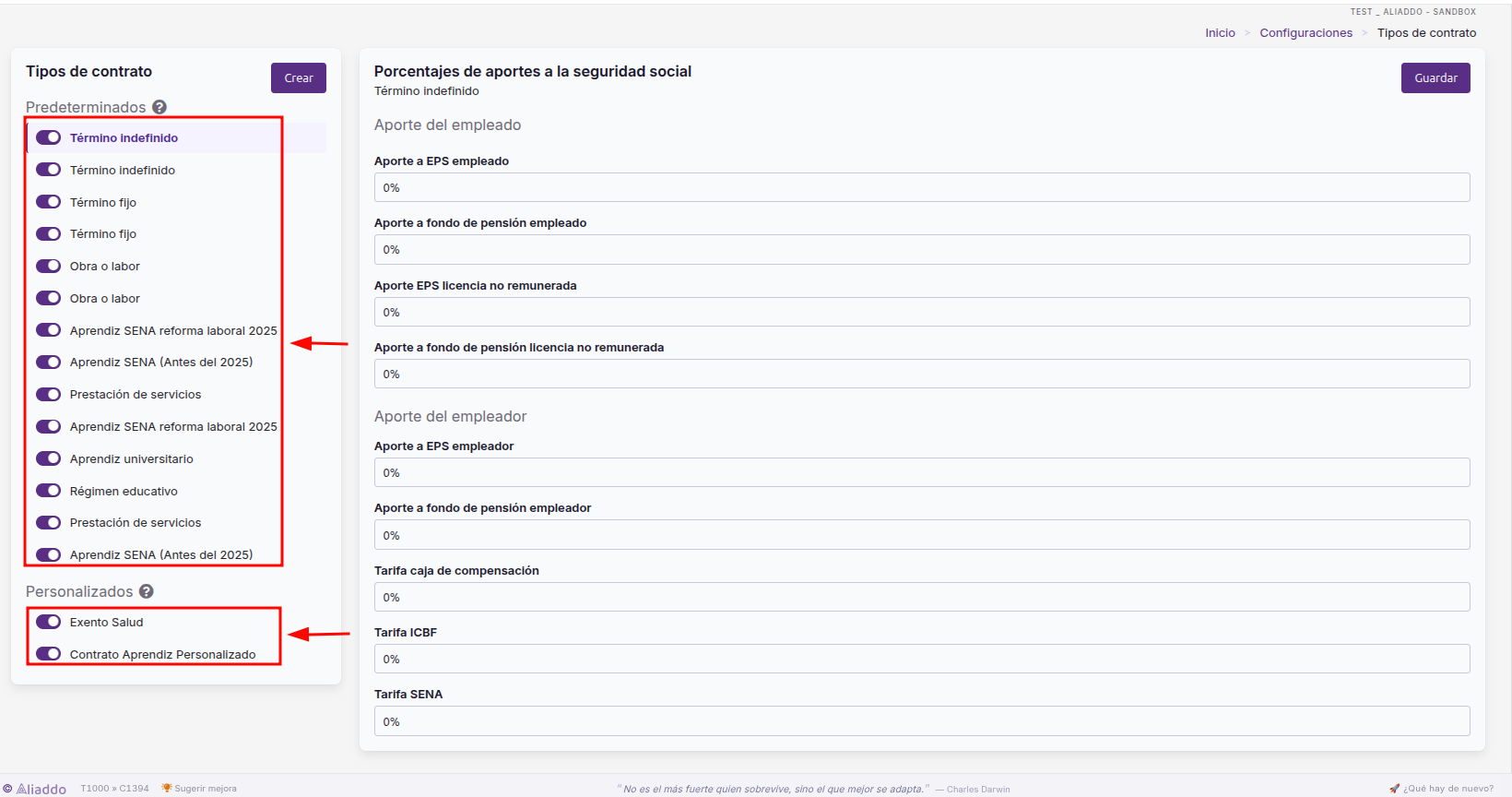Click Tipos de contrato breadcrumb text
Screen dimensions: 1512x797
click(x=1426, y=33)
